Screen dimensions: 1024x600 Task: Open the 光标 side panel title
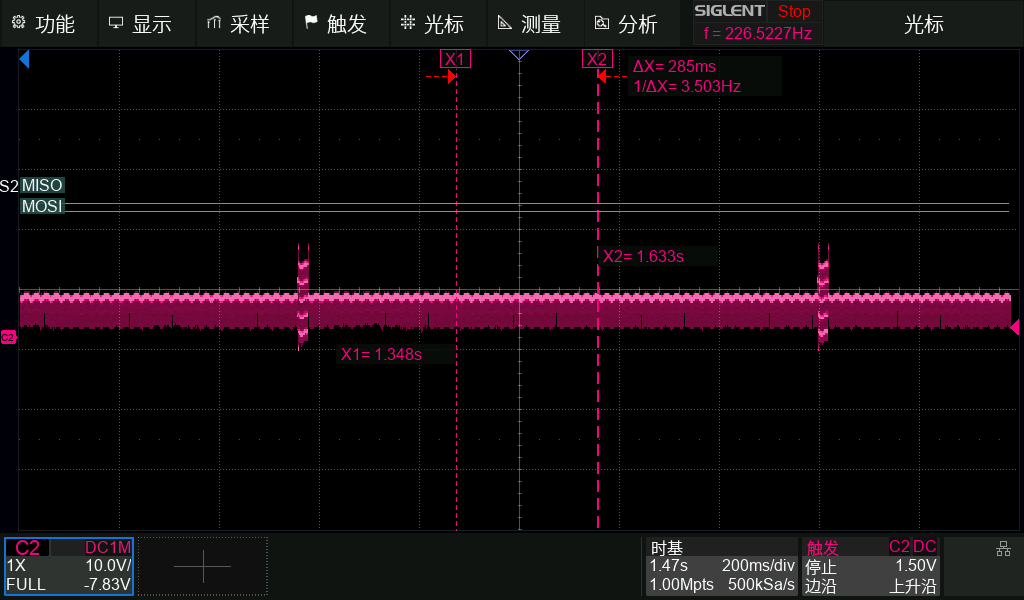point(923,24)
